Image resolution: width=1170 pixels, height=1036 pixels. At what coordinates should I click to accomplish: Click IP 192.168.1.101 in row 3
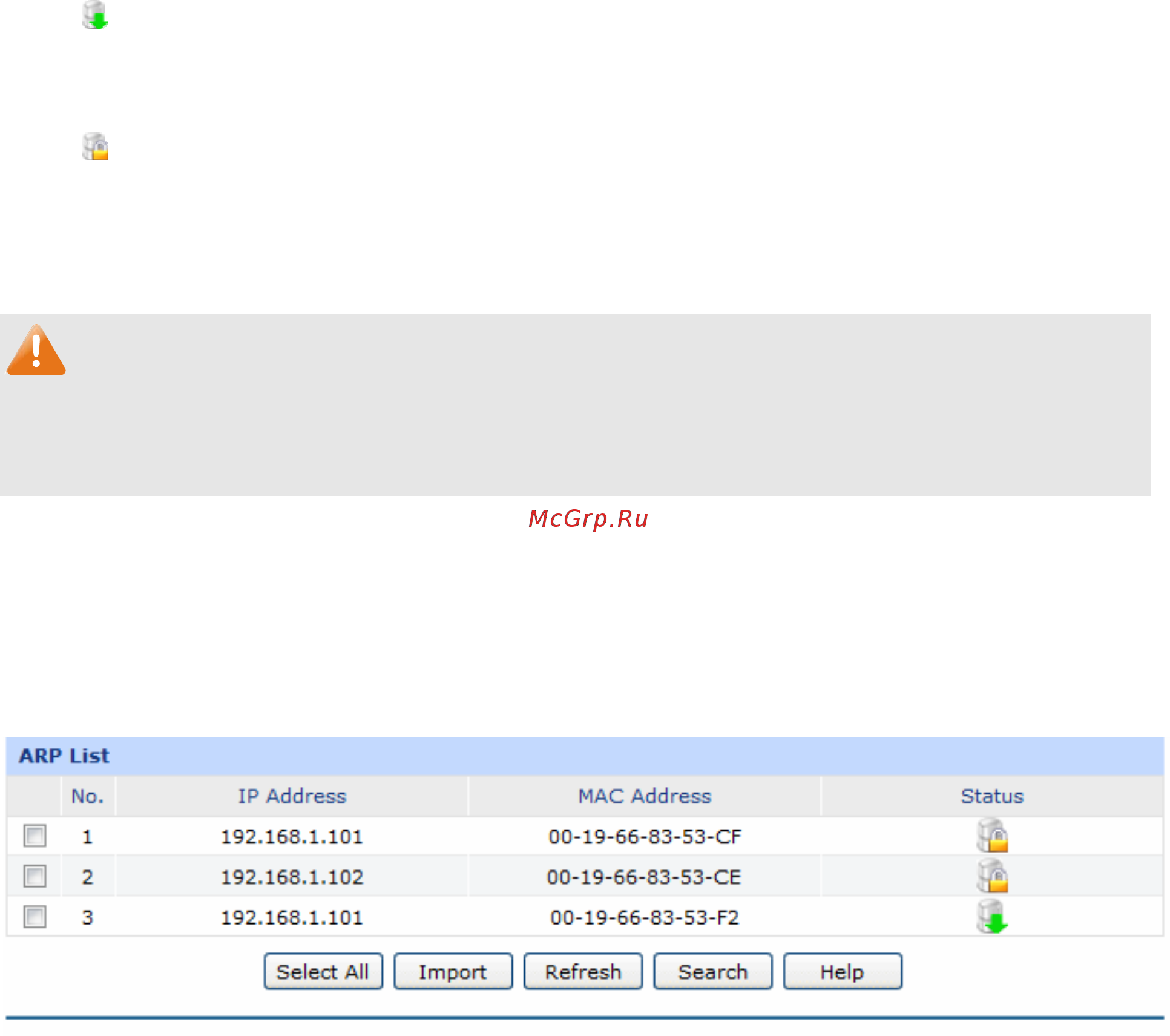pyautogui.click(x=292, y=918)
